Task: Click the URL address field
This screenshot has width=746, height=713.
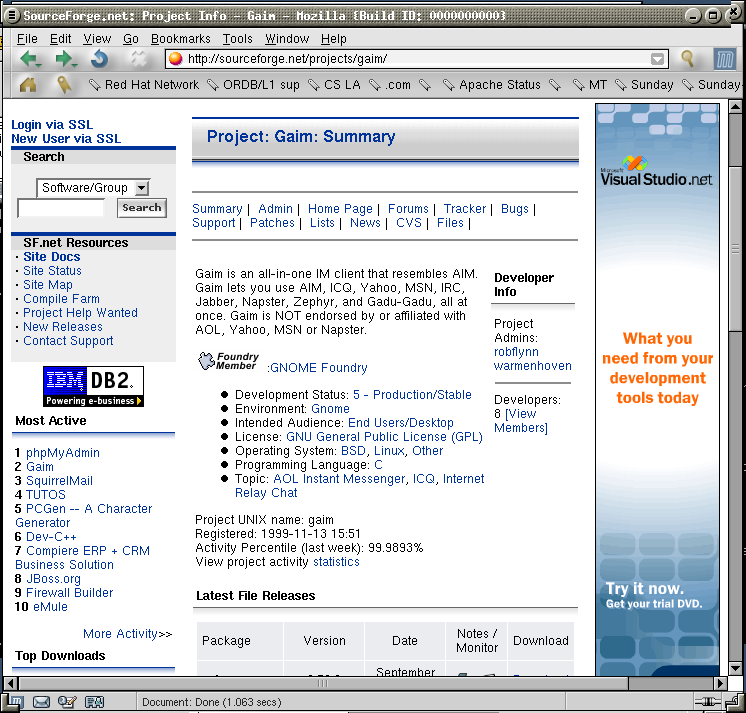Action: [x=416, y=59]
